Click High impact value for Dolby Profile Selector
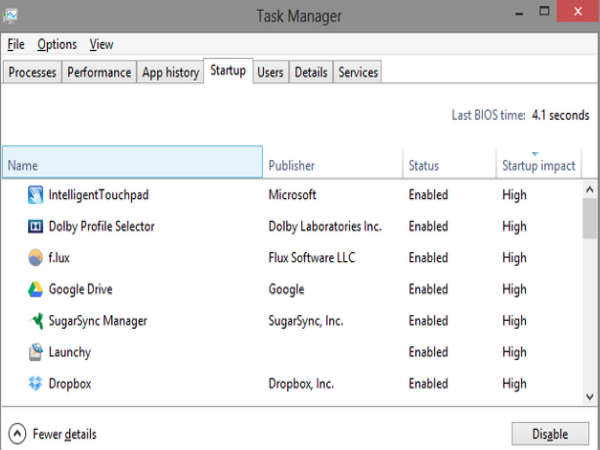The height and width of the screenshot is (450, 600). point(514,227)
